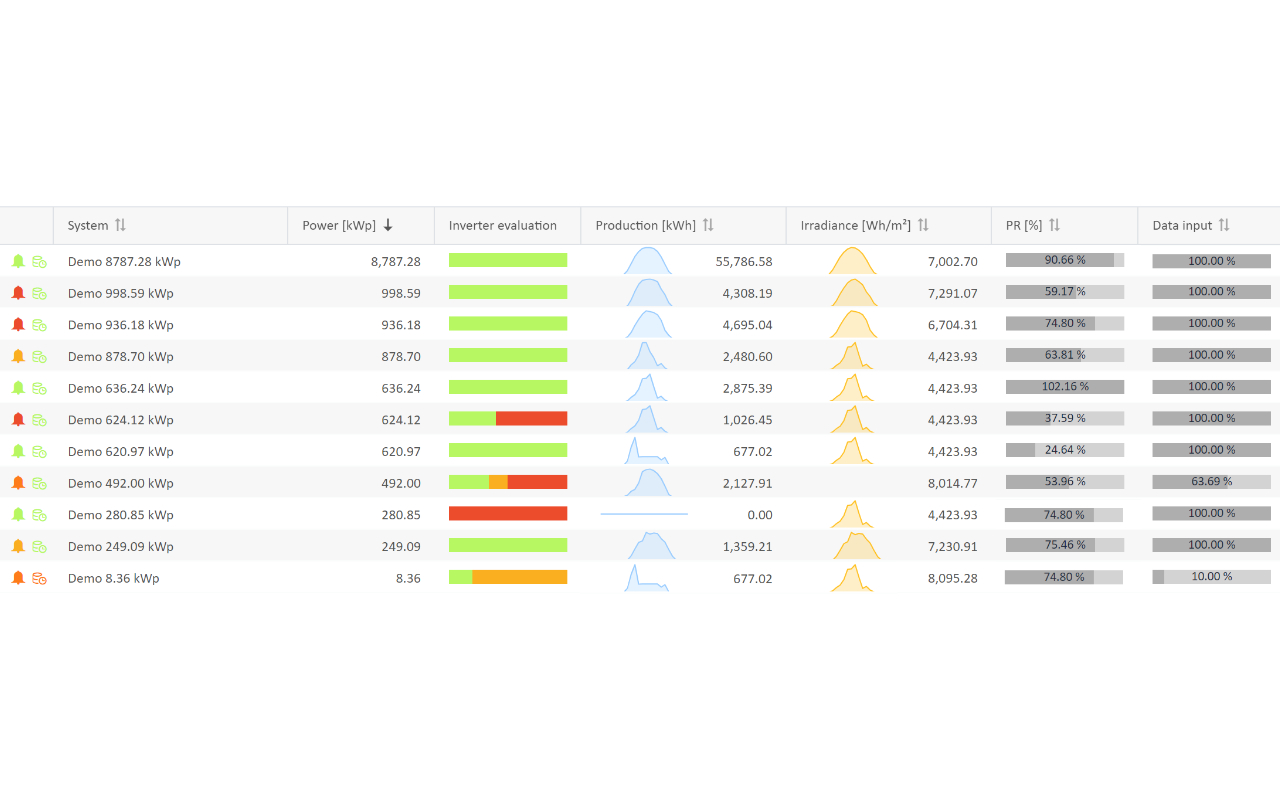
Task: Click the production sparkline for Demo 636.24 kWp
Action: [648, 388]
